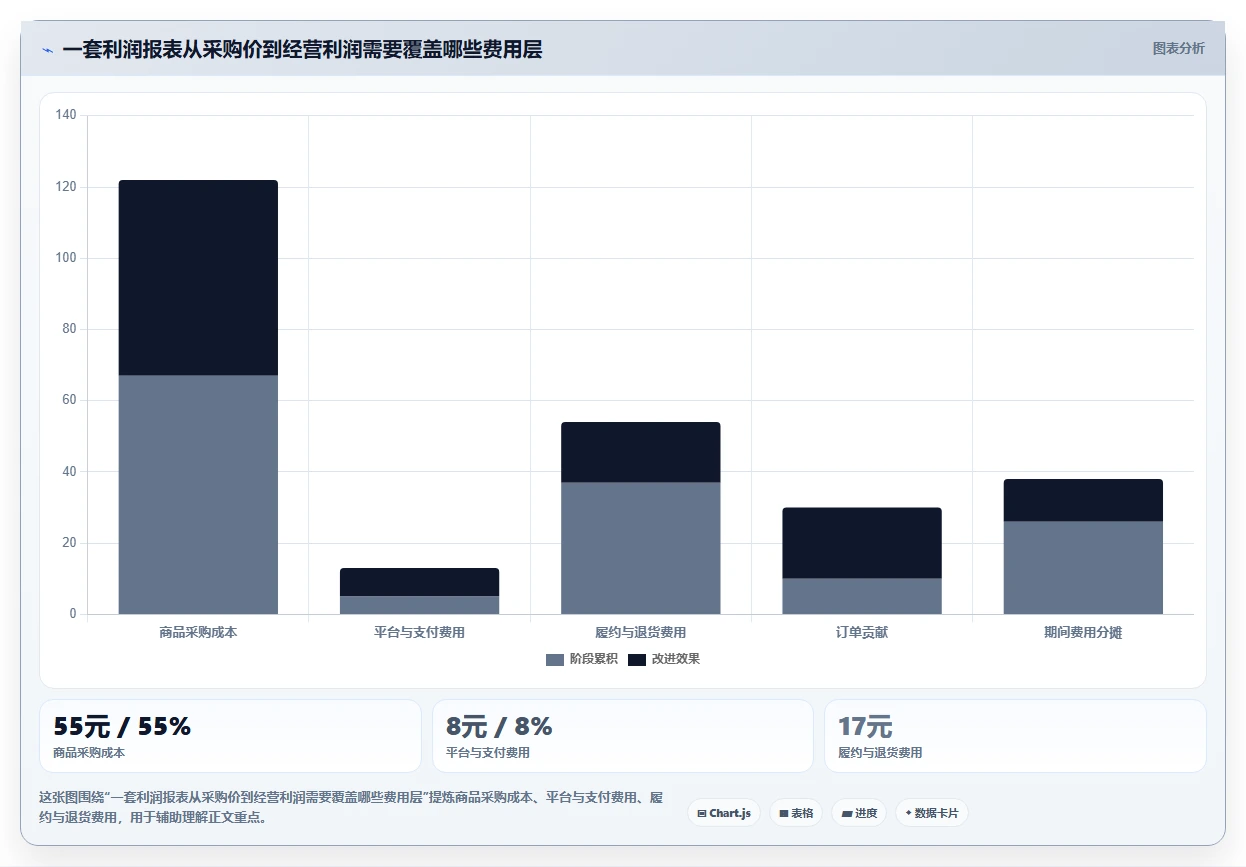
Task: Click the 期间费用分摊 axis label
Action: pyautogui.click(x=1083, y=633)
